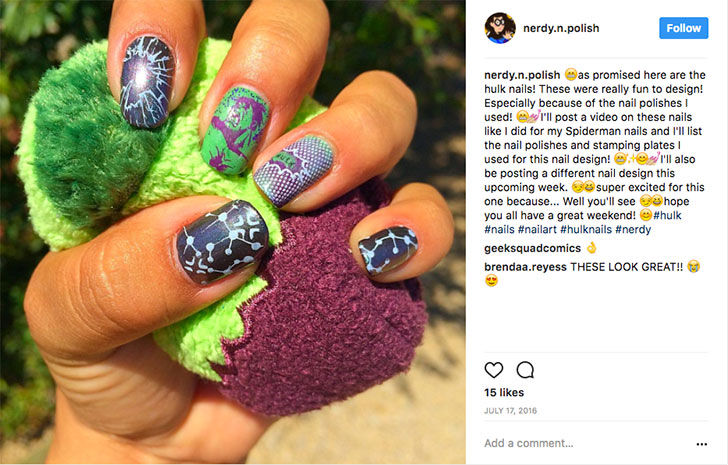
Task: Click the heart like icon
Action: 494,370
